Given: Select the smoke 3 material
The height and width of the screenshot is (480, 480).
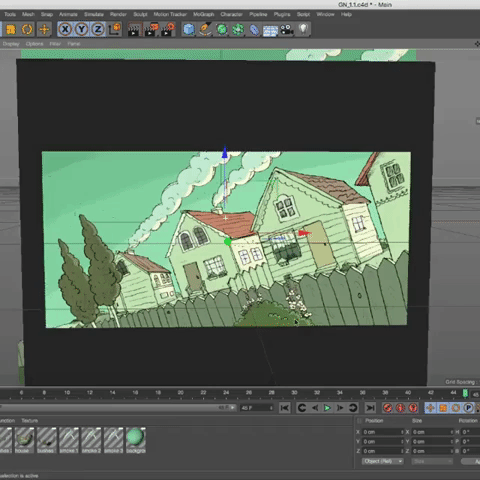Looking at the screenshot, I should click(114, 441).
